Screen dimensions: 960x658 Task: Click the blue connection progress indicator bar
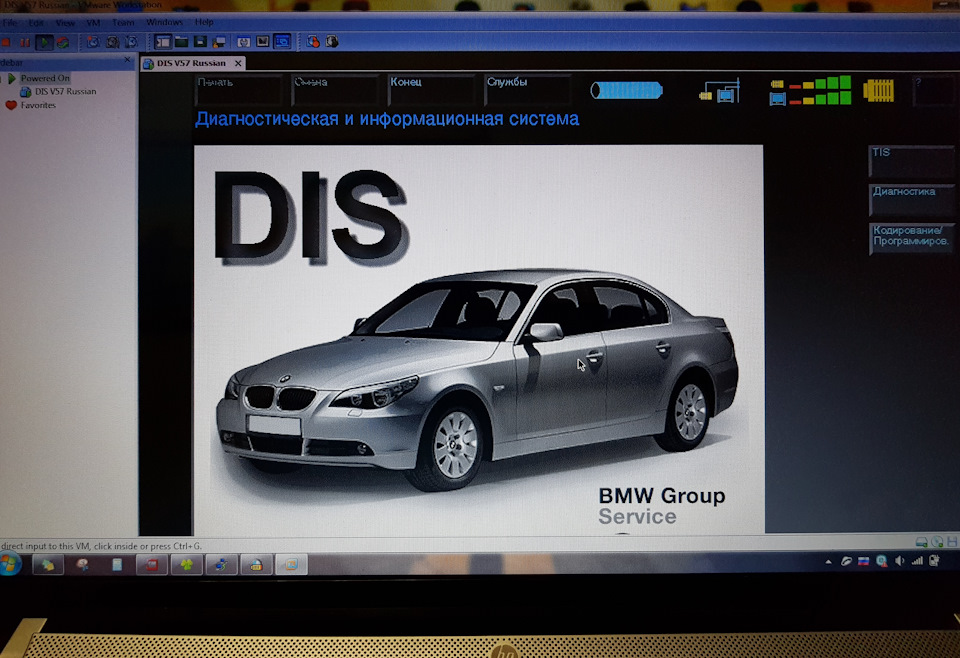pos(625,91)
